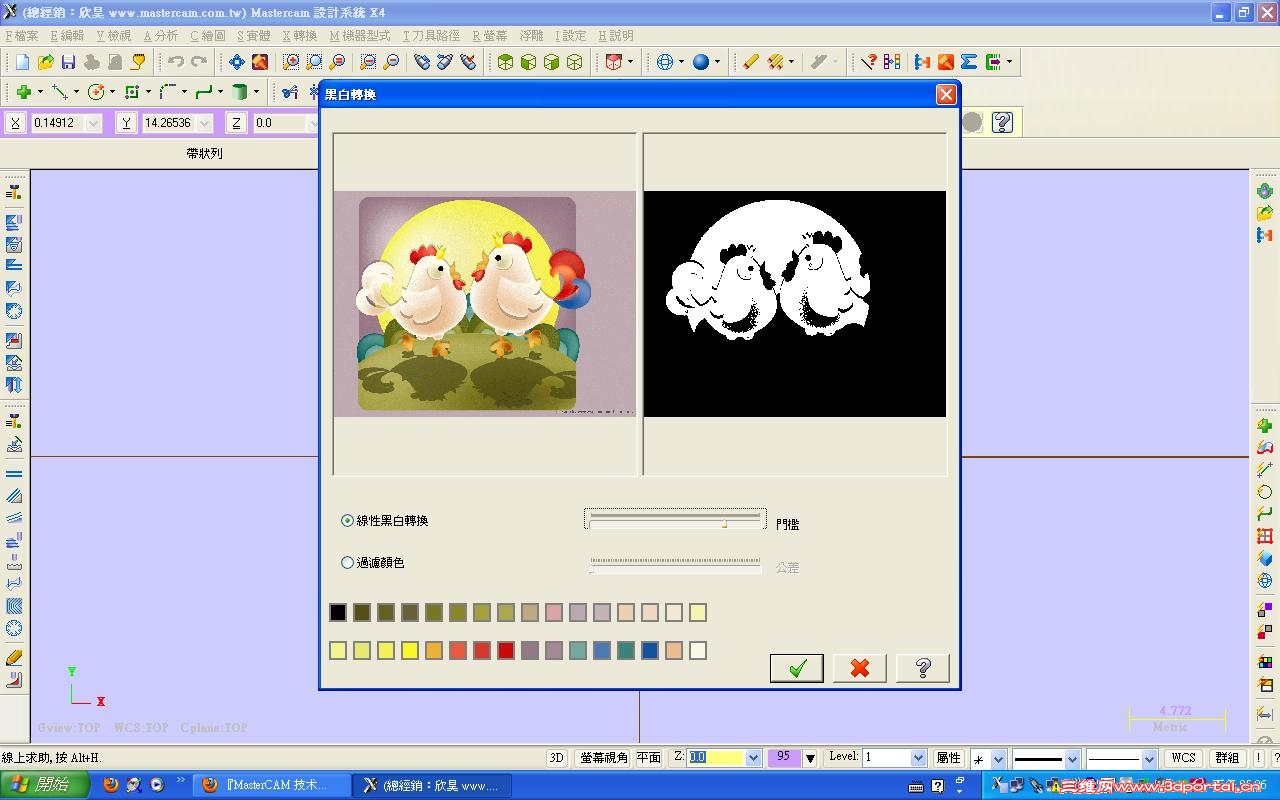Pick the black color swatch
The width and height of the screenshot is (1280, 800).
(x=338, y=612)
